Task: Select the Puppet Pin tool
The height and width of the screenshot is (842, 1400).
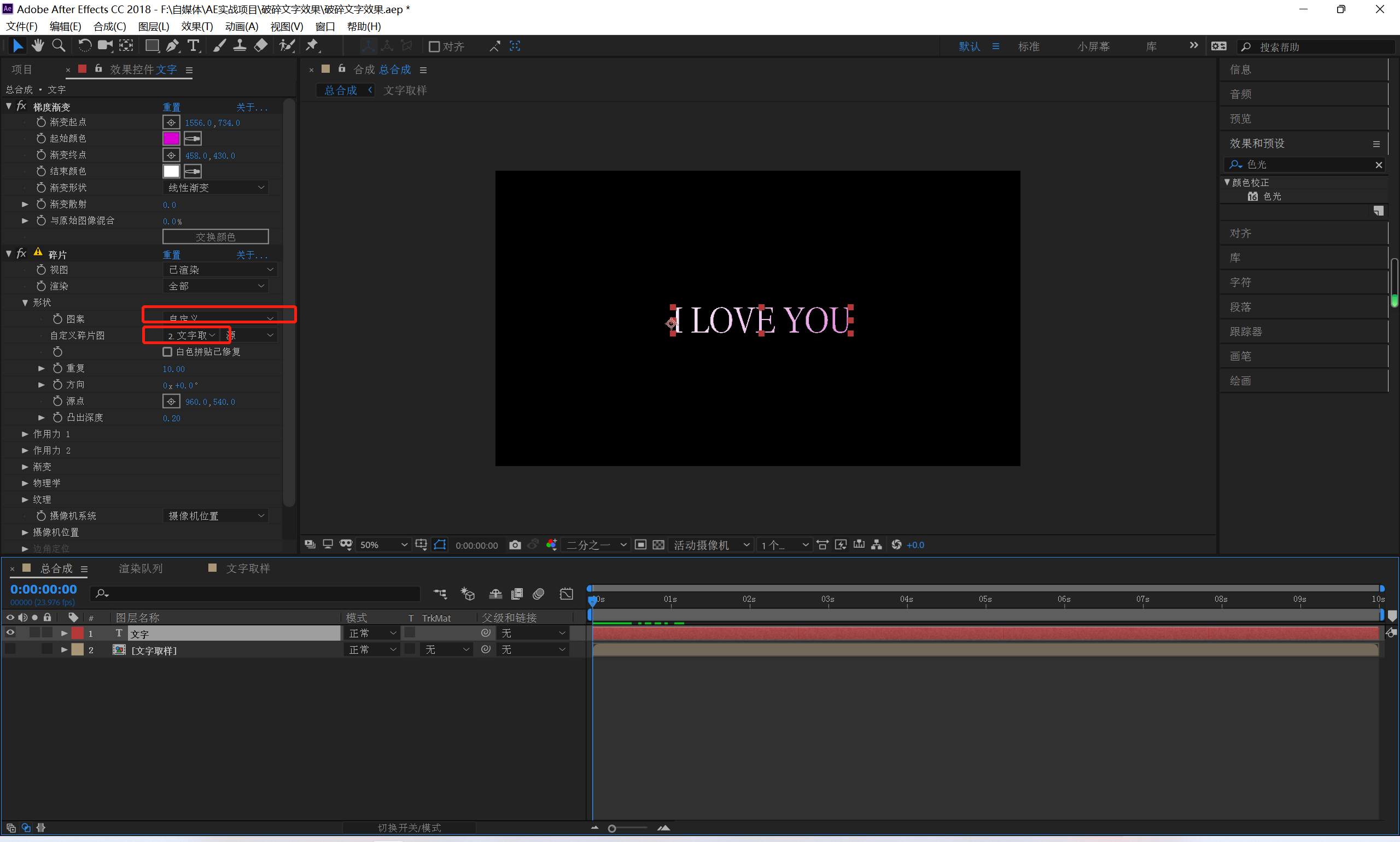Action: (x=312, y=45)
